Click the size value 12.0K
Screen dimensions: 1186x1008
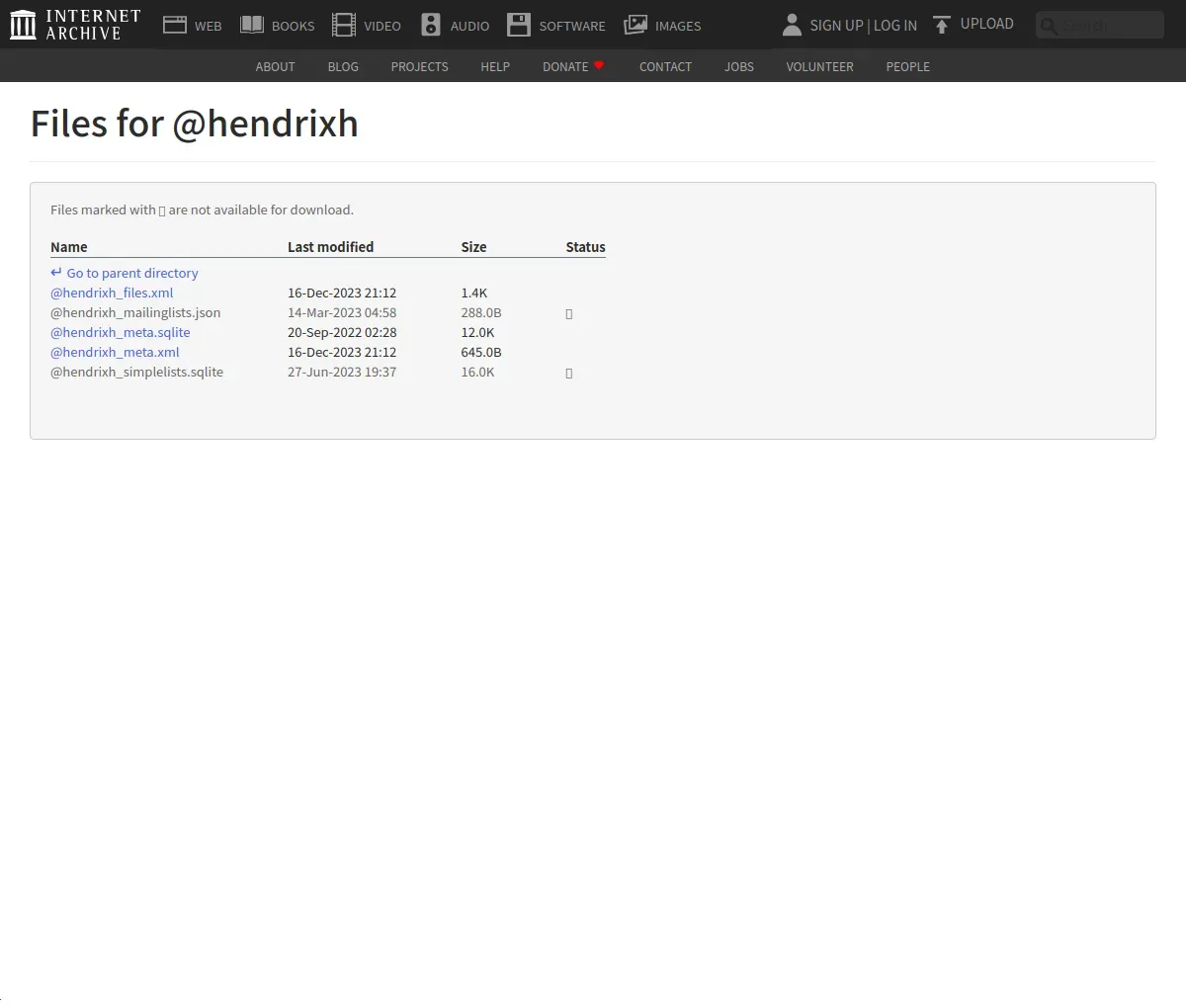click(x=477, y=332)
